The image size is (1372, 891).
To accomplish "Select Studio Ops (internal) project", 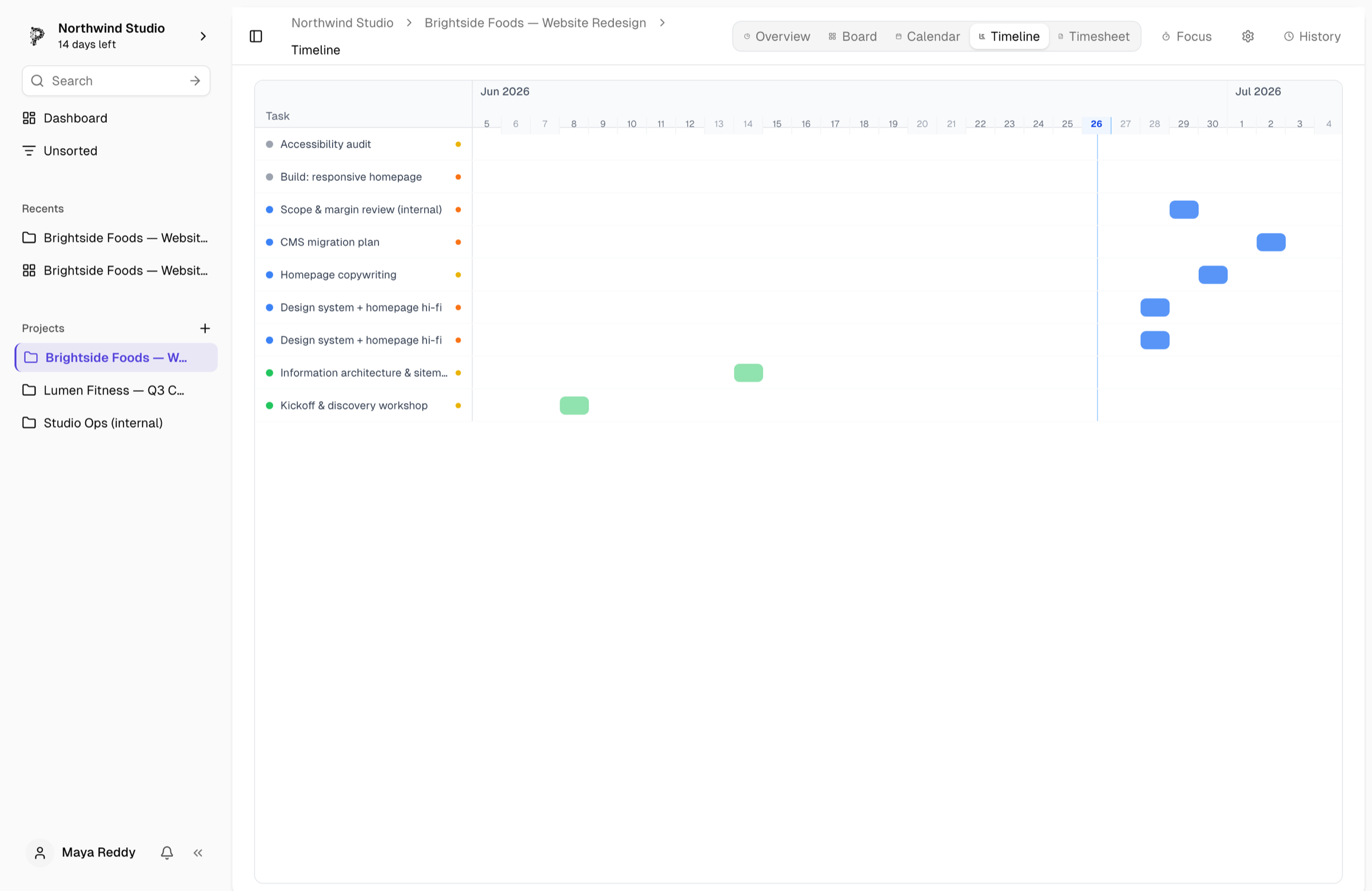I will click(116, 423).
